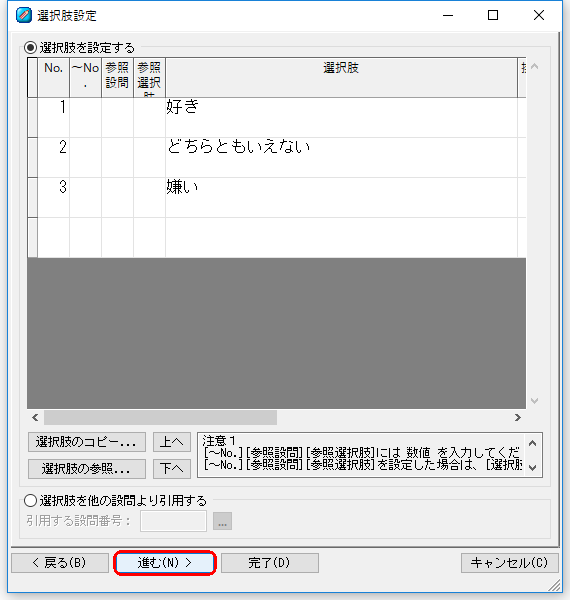Click the app icon in title bar

[x=24, y=15]
